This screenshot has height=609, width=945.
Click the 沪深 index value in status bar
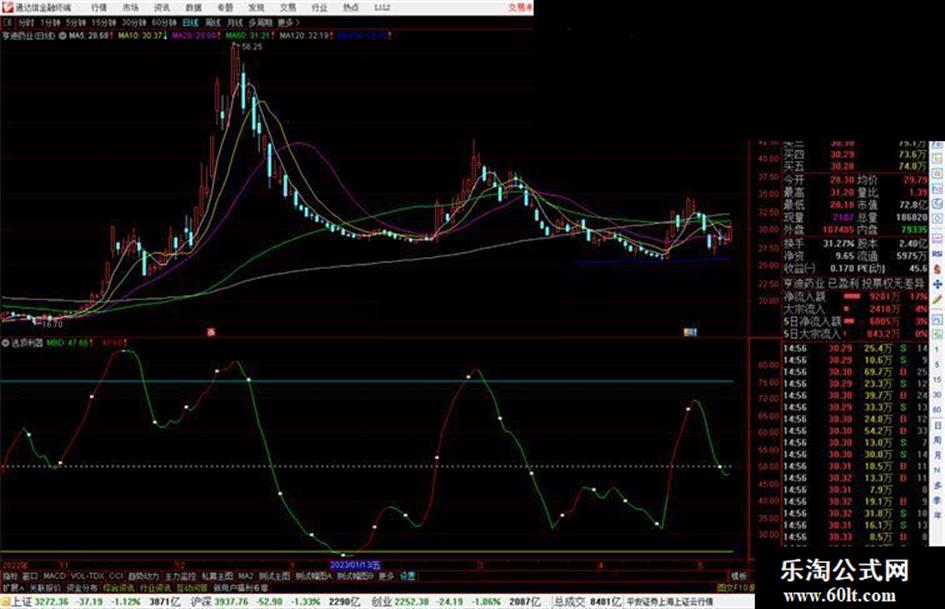[232, 602]
